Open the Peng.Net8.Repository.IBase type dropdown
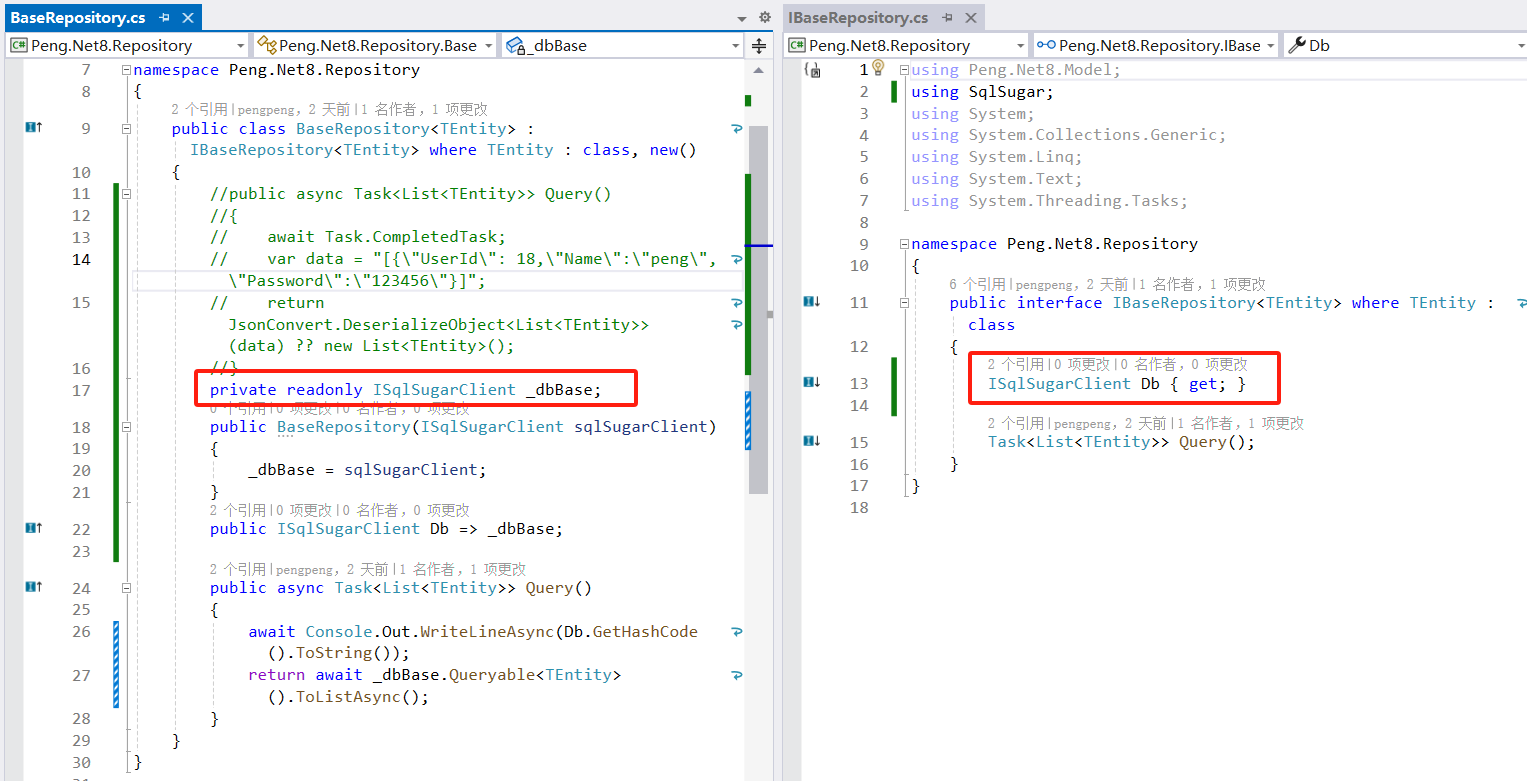 [x=1155, y=45]
